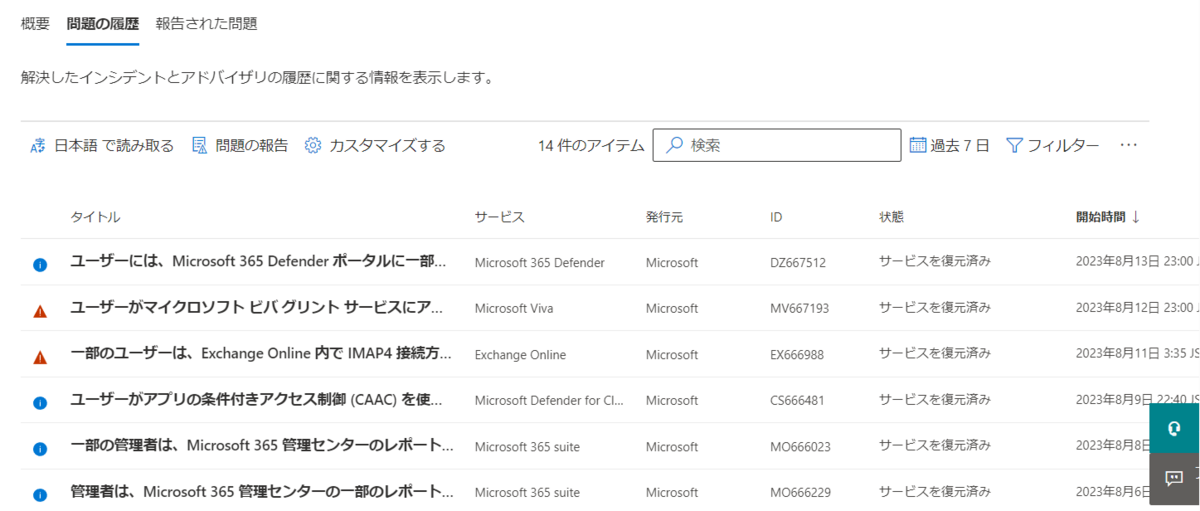Click the 日本語で読み取る translate icon

(x=38, y=146)
